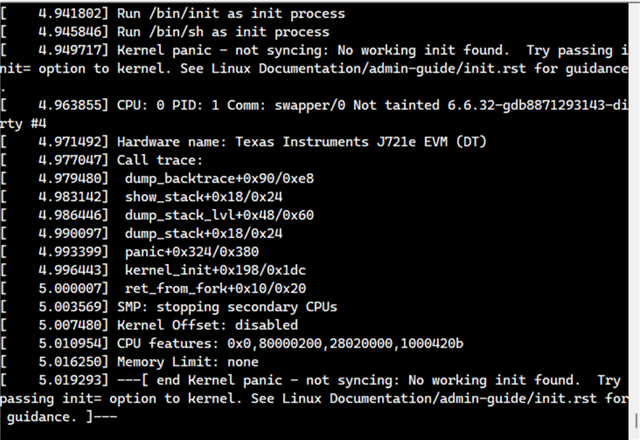Click the 'Call trace:' line
This screenshot has width=640, height=440.
coord(160,160)
